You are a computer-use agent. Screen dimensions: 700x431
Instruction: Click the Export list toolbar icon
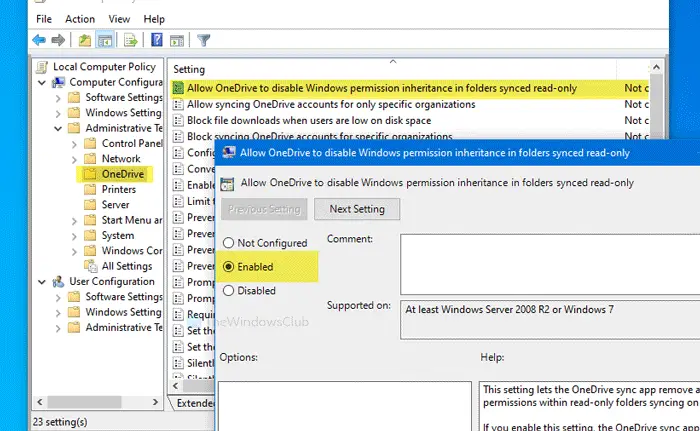coord(131,41)
